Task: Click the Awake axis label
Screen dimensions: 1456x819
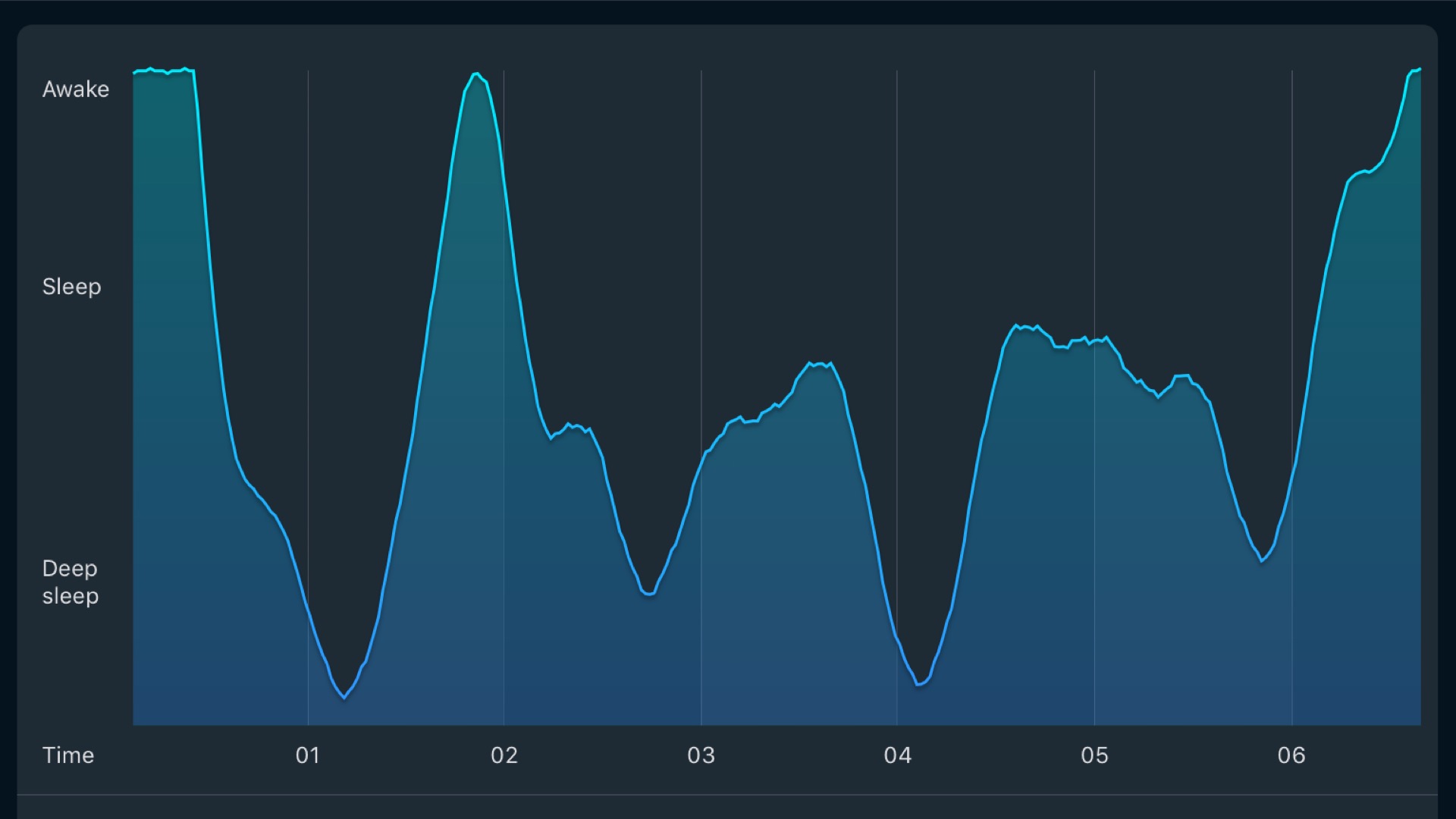Action: point(76,89)
